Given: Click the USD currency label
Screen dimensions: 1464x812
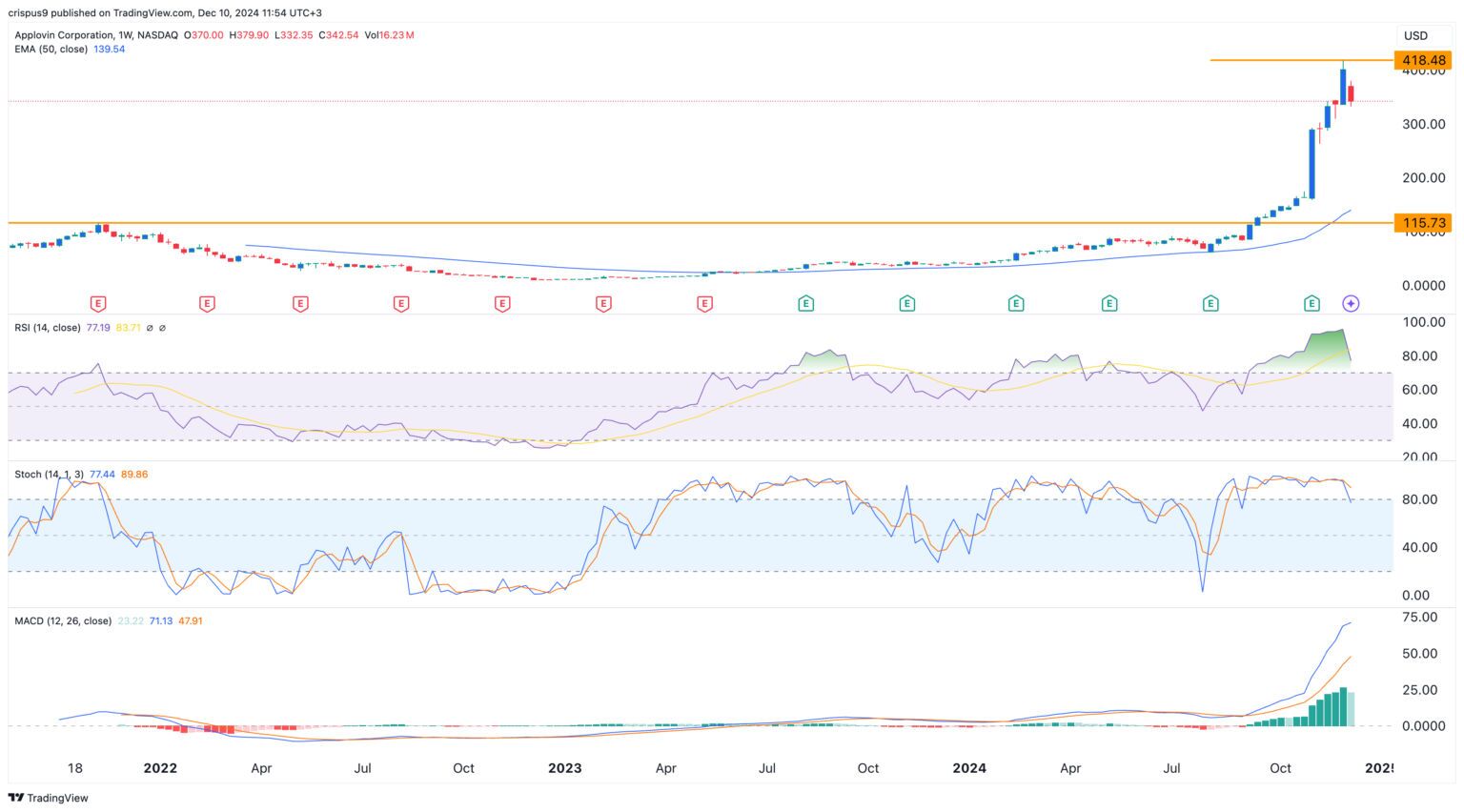Looking at the screenshot, I should [x=1415, y=36].
